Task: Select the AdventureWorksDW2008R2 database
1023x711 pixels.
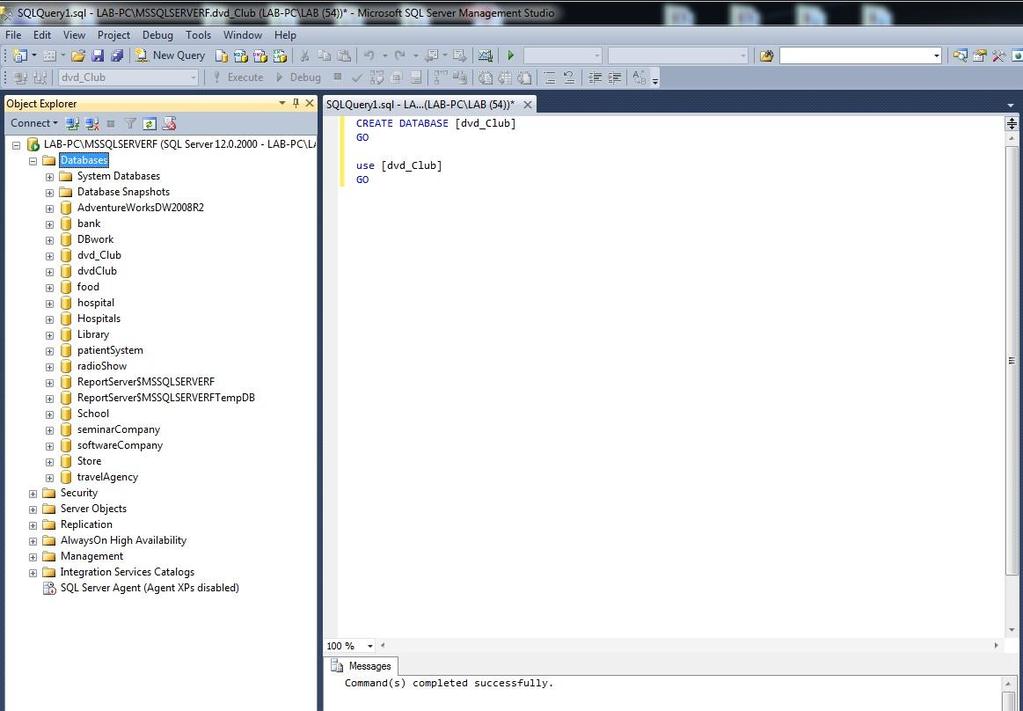Action: [140, 207]
